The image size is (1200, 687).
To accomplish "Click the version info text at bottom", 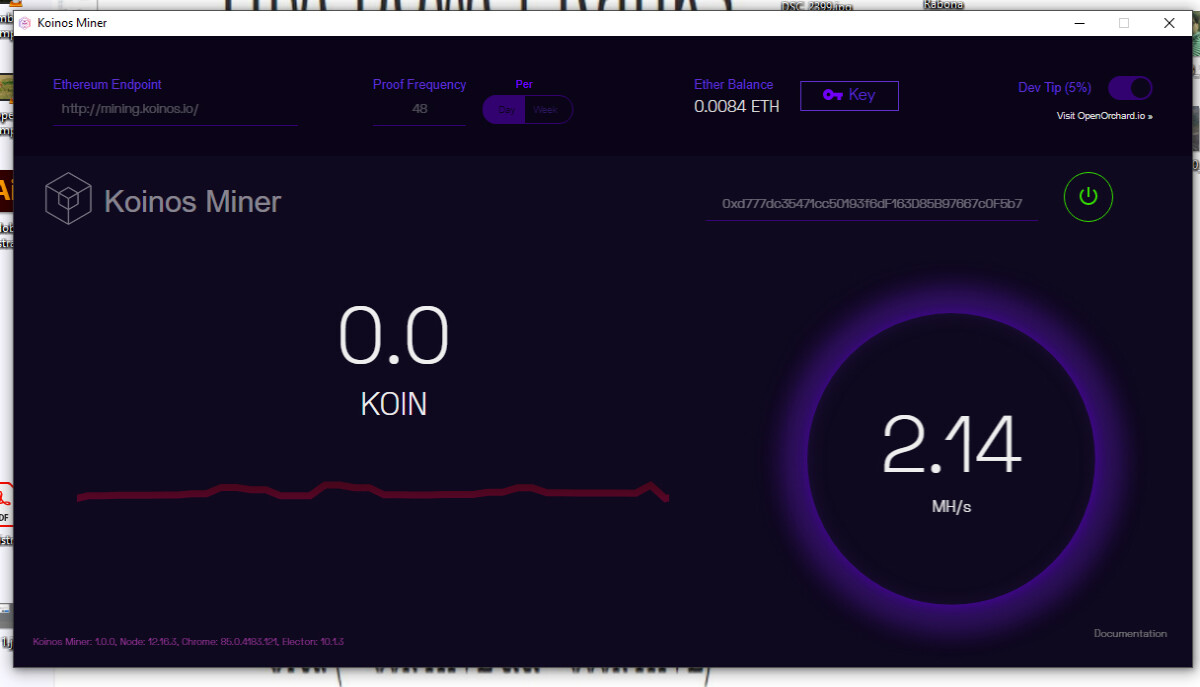I will [x=189, y=641].
